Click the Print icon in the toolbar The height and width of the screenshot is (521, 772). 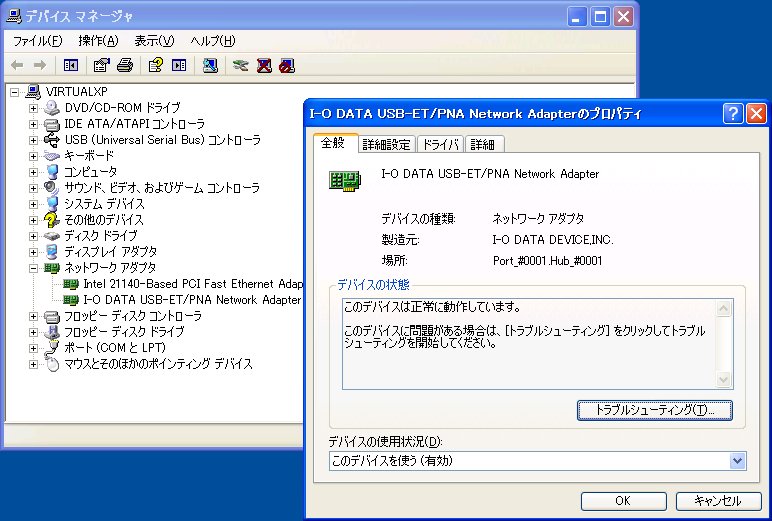point(125,65)
